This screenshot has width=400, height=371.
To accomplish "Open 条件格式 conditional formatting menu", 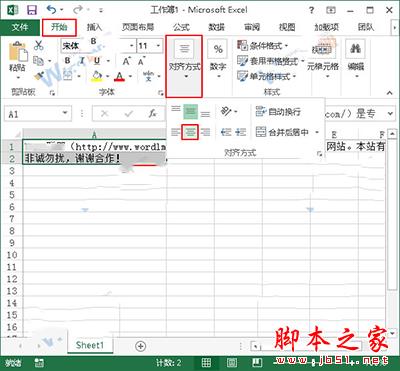I will coord(263,46).
